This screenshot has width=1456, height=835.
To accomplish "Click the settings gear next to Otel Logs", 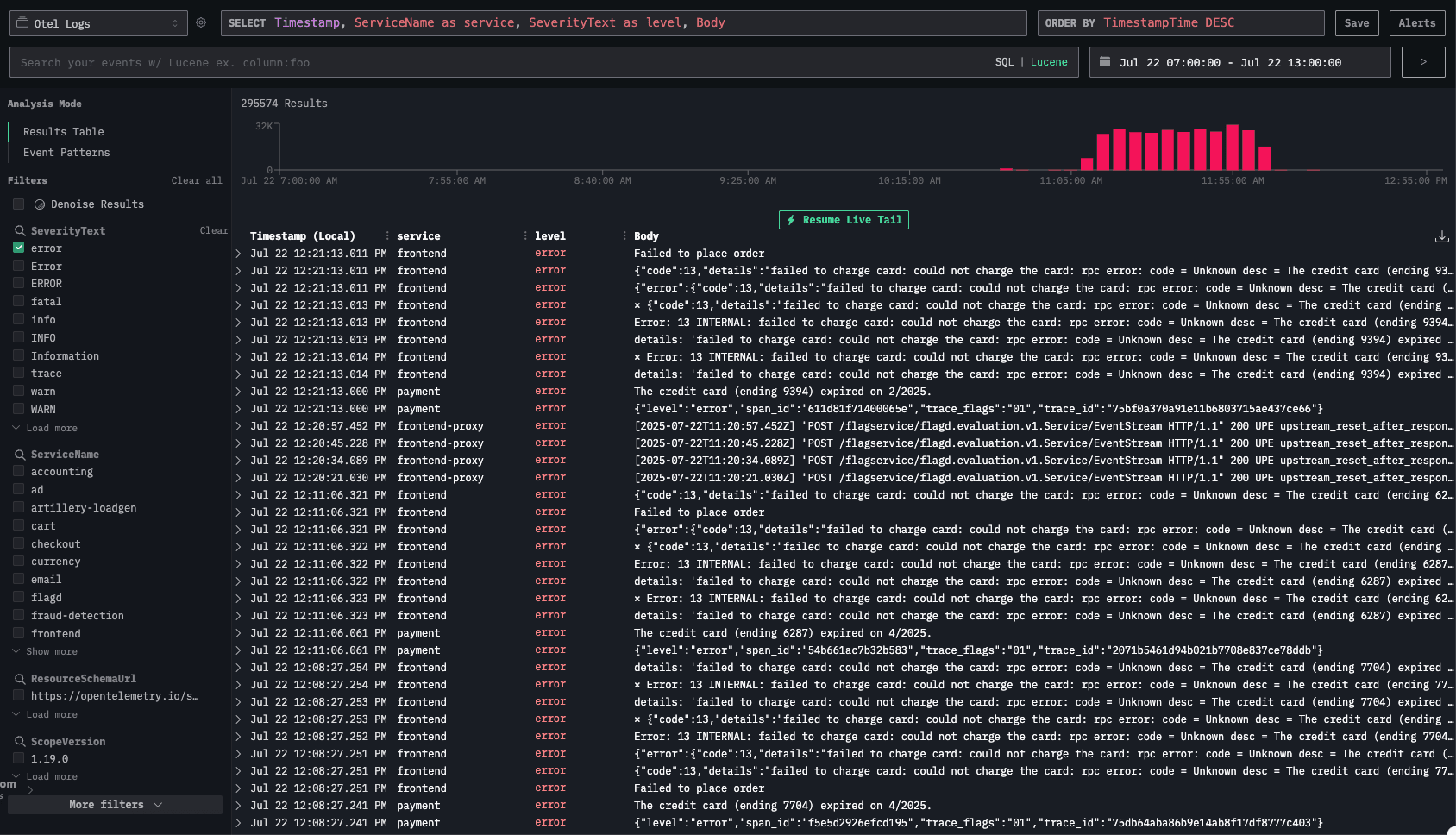I will 201,23.
